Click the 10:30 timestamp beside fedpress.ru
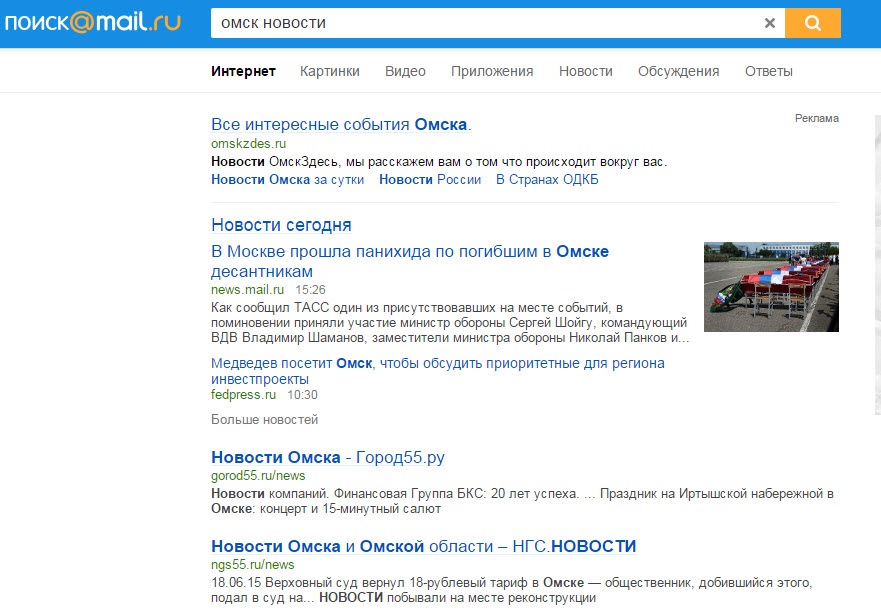Image resolution: width=881 pixels, height=614 pixels. click(x=302, y=395)
